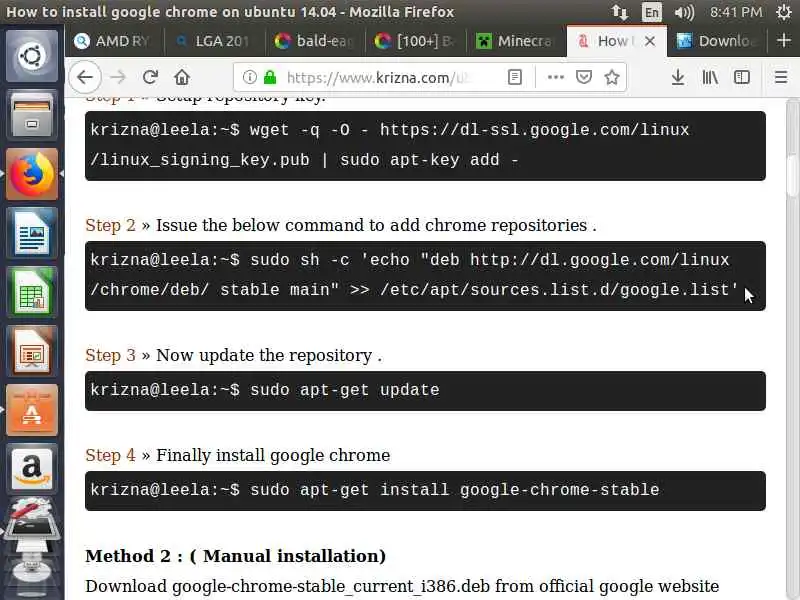Viewport: 800px width, 600px height.
Task: Switch to the Minecraft tab
Action: [516, 41]
